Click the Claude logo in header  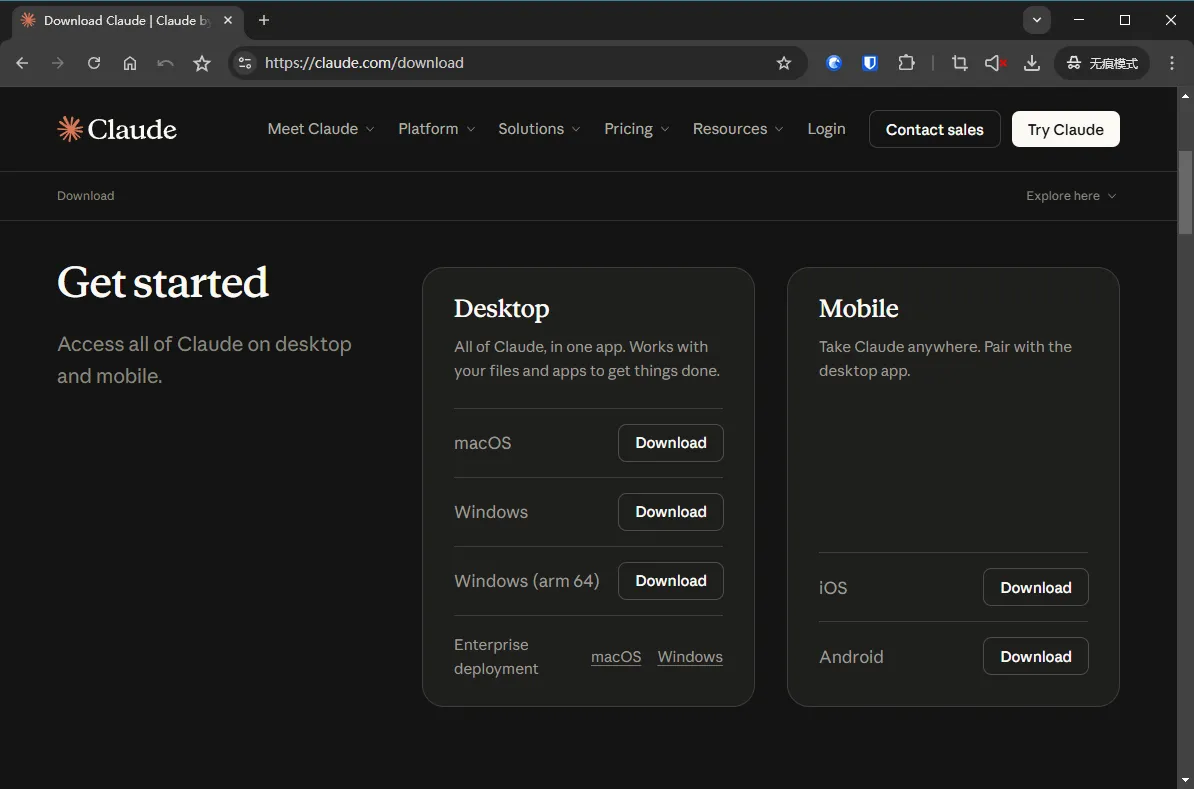click(x=117, y=129)
